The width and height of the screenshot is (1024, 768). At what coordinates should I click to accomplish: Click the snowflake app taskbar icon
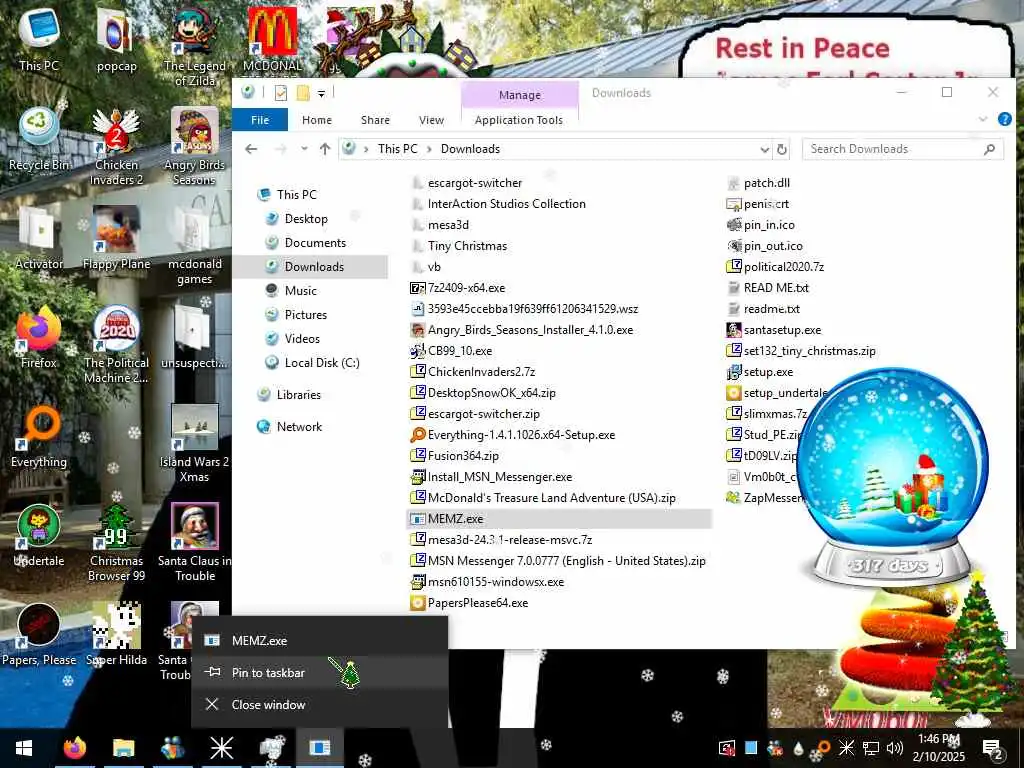(x=221, y=748)
